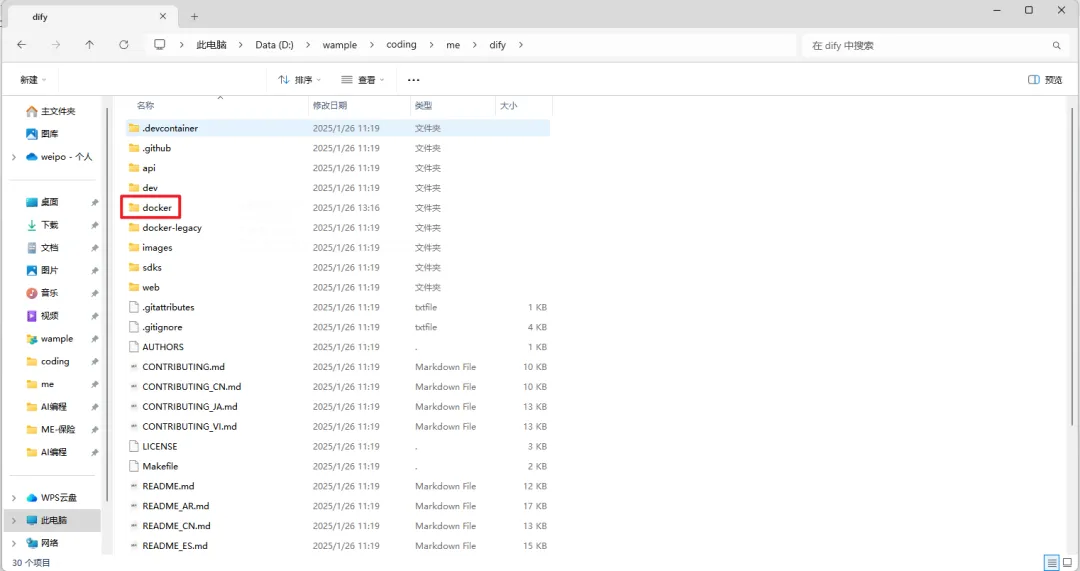The width and height of the screenshot is (1080, 571).
Task: Refresh the current folder view
Action: coord(124,45)
